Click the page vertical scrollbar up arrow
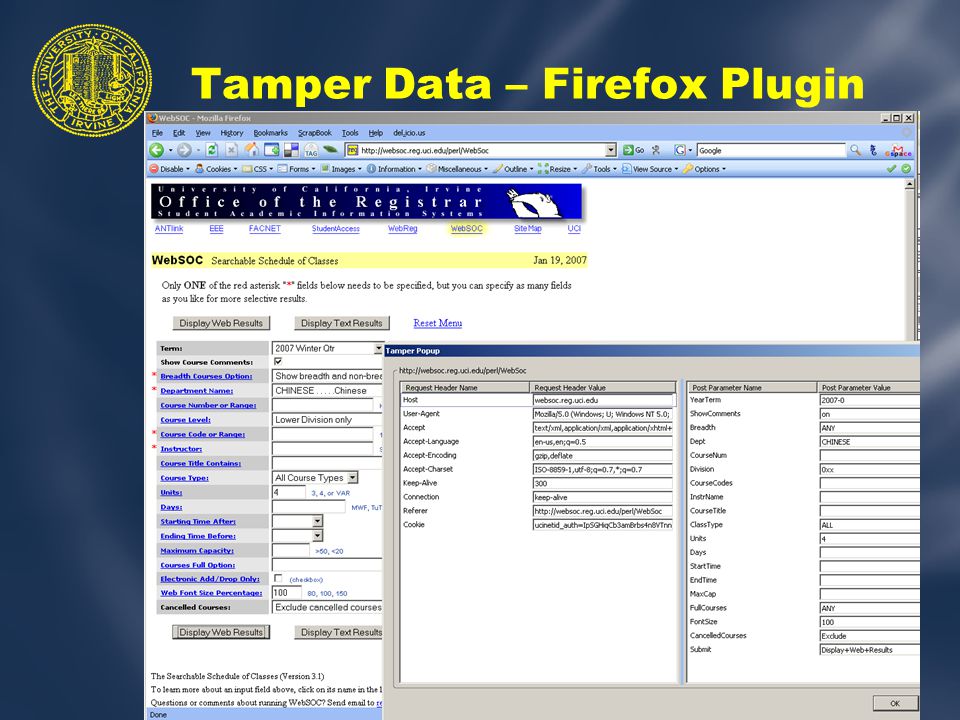This screenshot has height=720, width=960. tap(909, 184)
